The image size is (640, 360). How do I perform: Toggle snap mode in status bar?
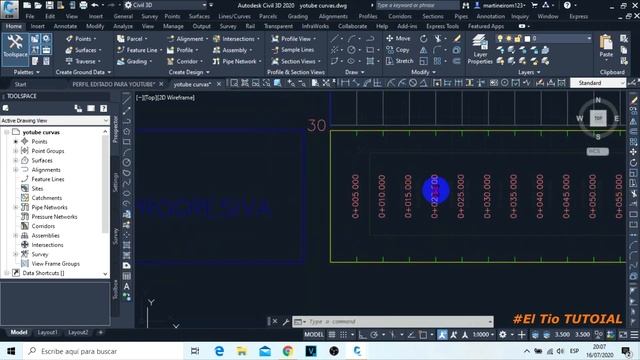point(344,335)
